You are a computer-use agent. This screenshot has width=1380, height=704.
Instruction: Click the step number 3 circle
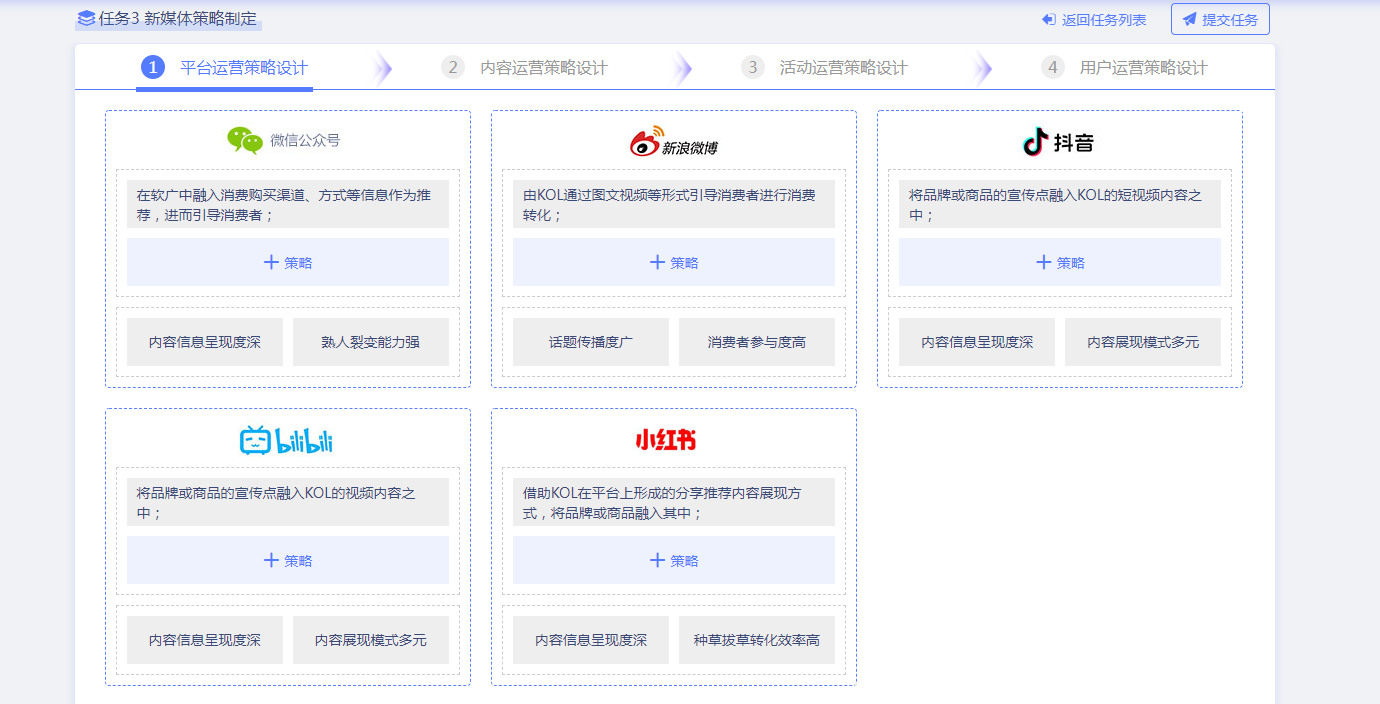click(x=753, y=67)
